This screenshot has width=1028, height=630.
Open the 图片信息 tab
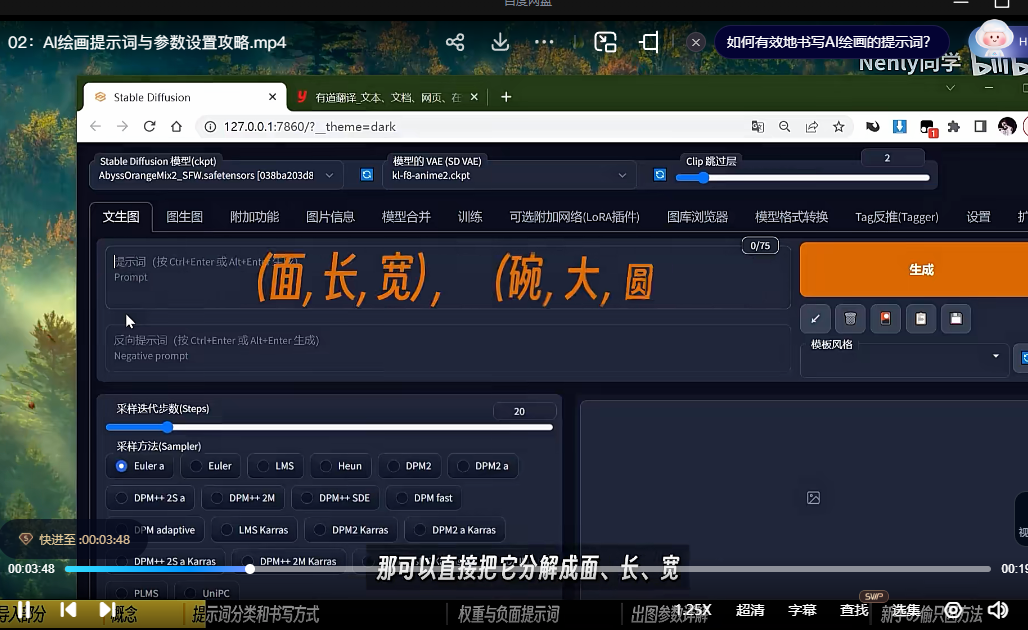click(x=330, y=217)
